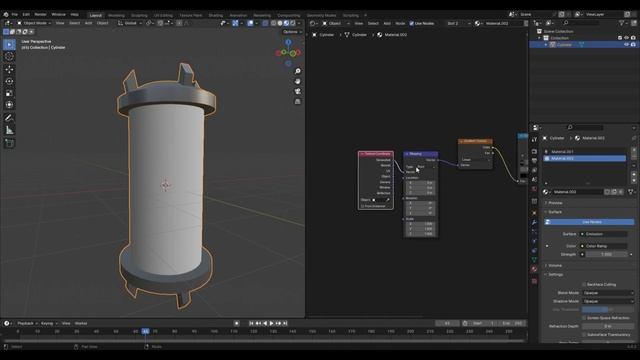This screenshot has height=360, width=640.
Task: Open Slot 2 dropdown in node editor header
Action: tap(458, 23)
